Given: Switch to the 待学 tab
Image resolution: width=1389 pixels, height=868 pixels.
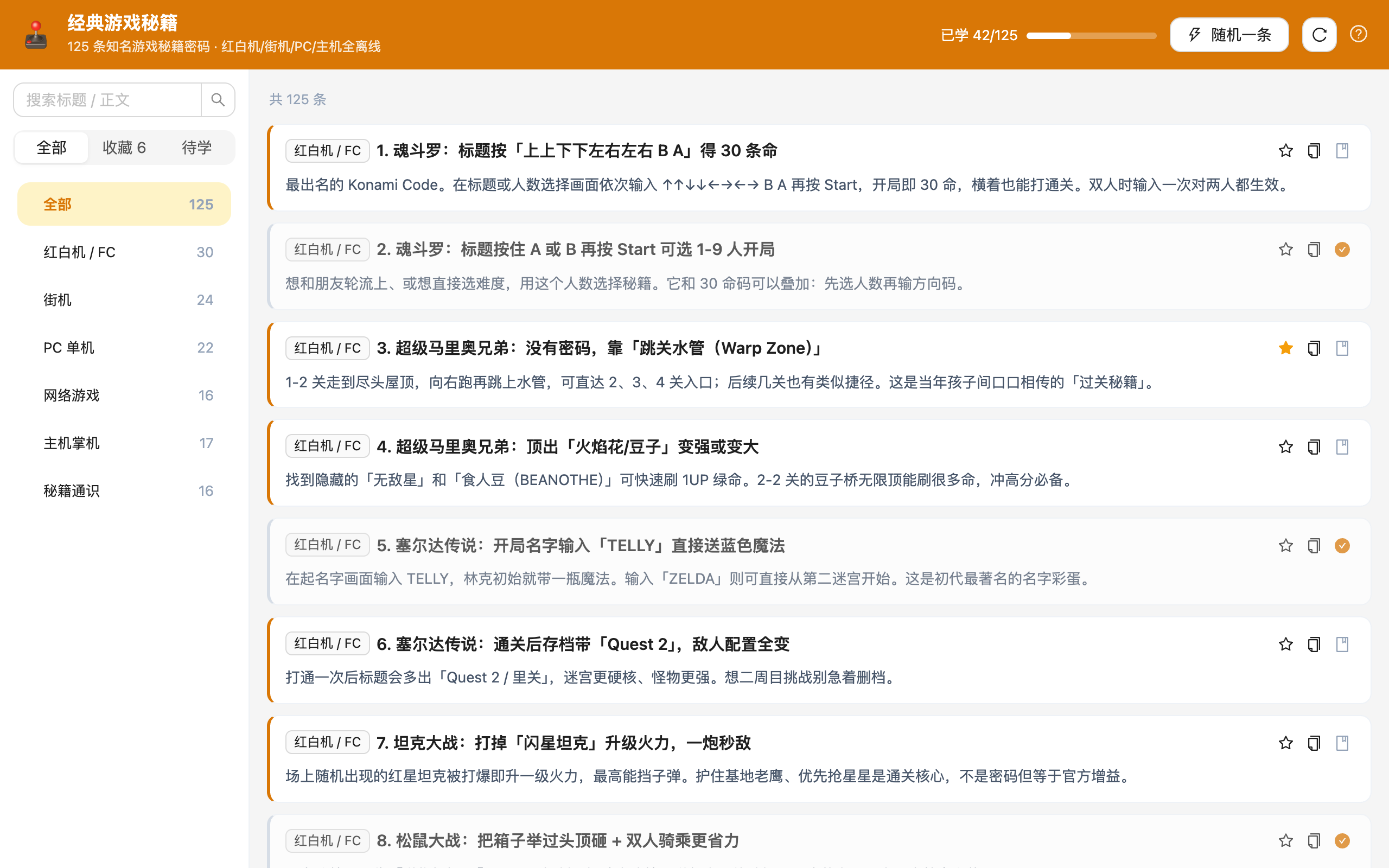Looking at the screenshot, I should point(197,148).
